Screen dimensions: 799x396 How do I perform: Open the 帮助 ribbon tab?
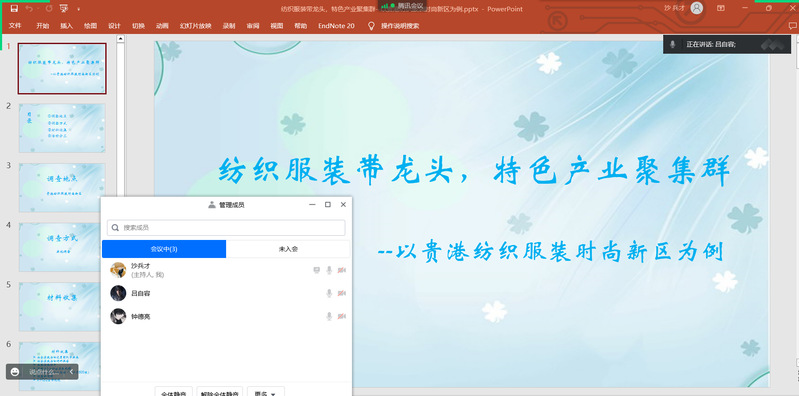[301, 25]
